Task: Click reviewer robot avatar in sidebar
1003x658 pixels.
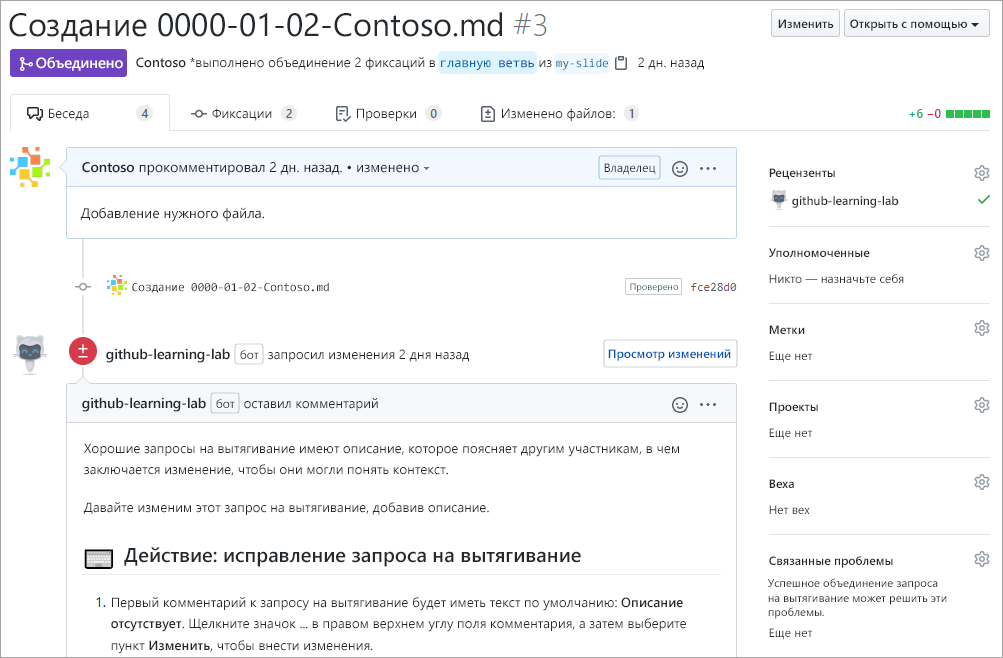Action: point(778,200)
